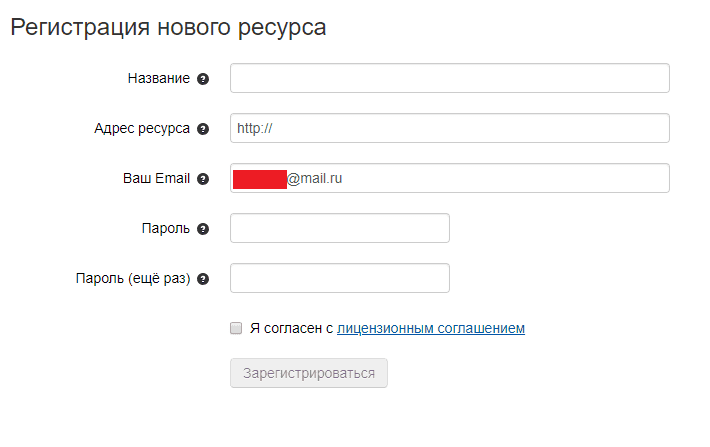
Task: Open the help tooltip for Адрес ресурса
Action: (x=203, y=129)
